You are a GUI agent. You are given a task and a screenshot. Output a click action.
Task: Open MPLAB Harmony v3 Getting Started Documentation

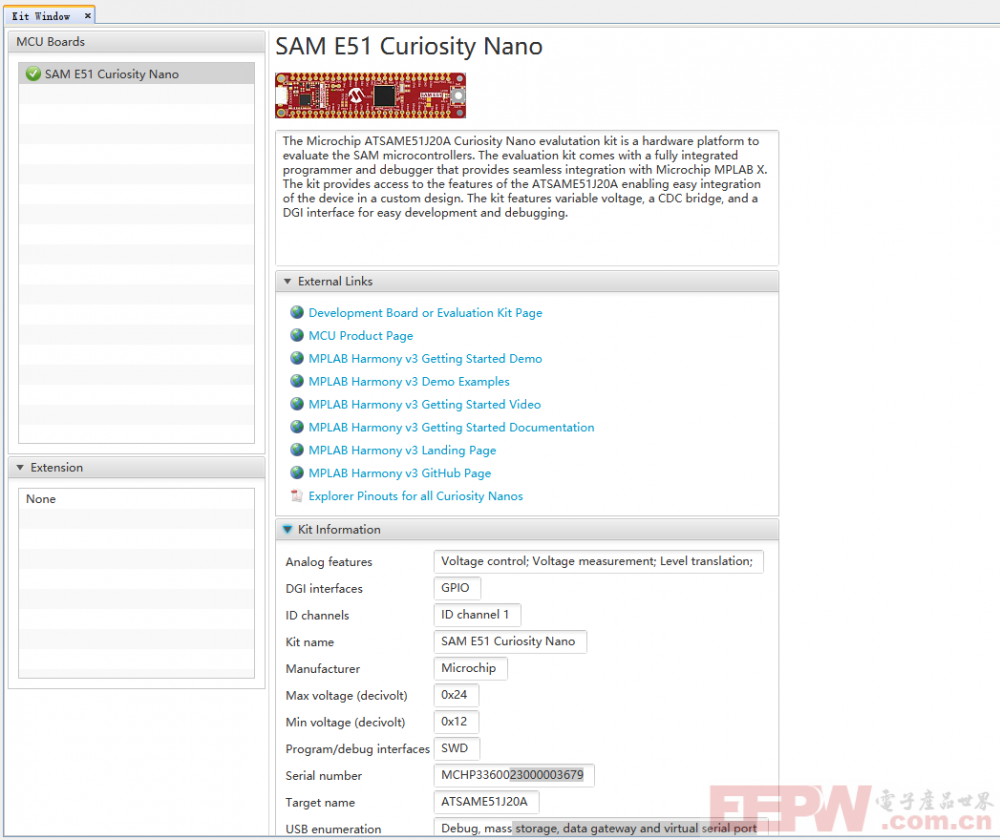click(452, 427)
